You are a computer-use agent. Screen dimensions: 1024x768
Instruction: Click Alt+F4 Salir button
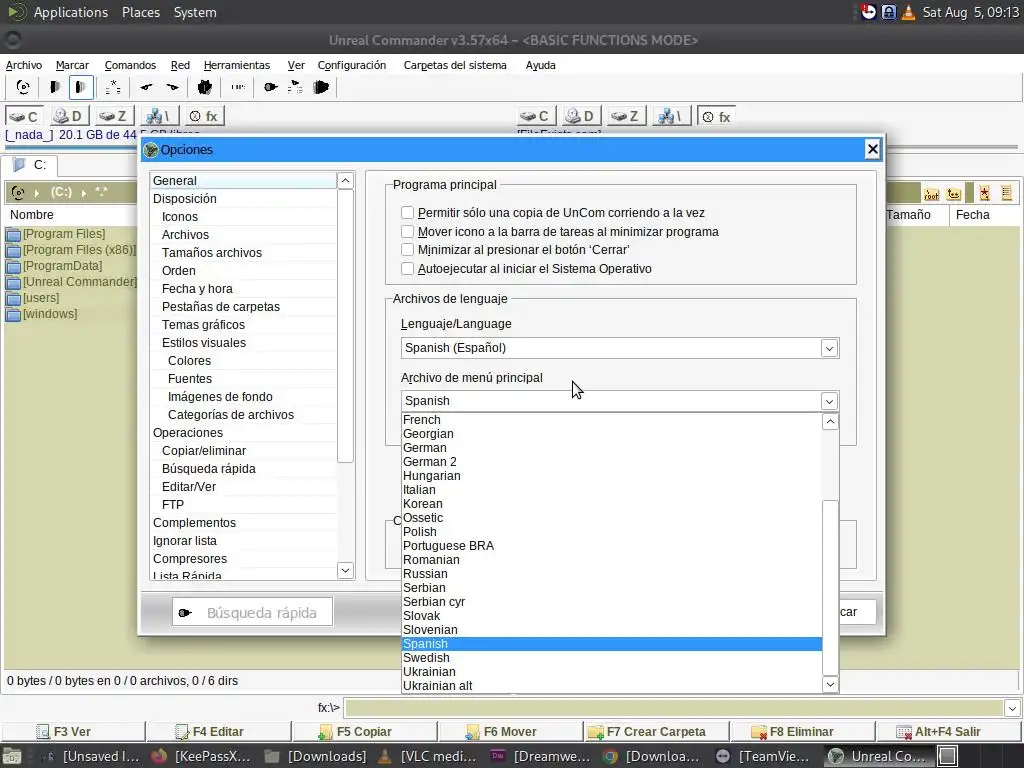948,731
